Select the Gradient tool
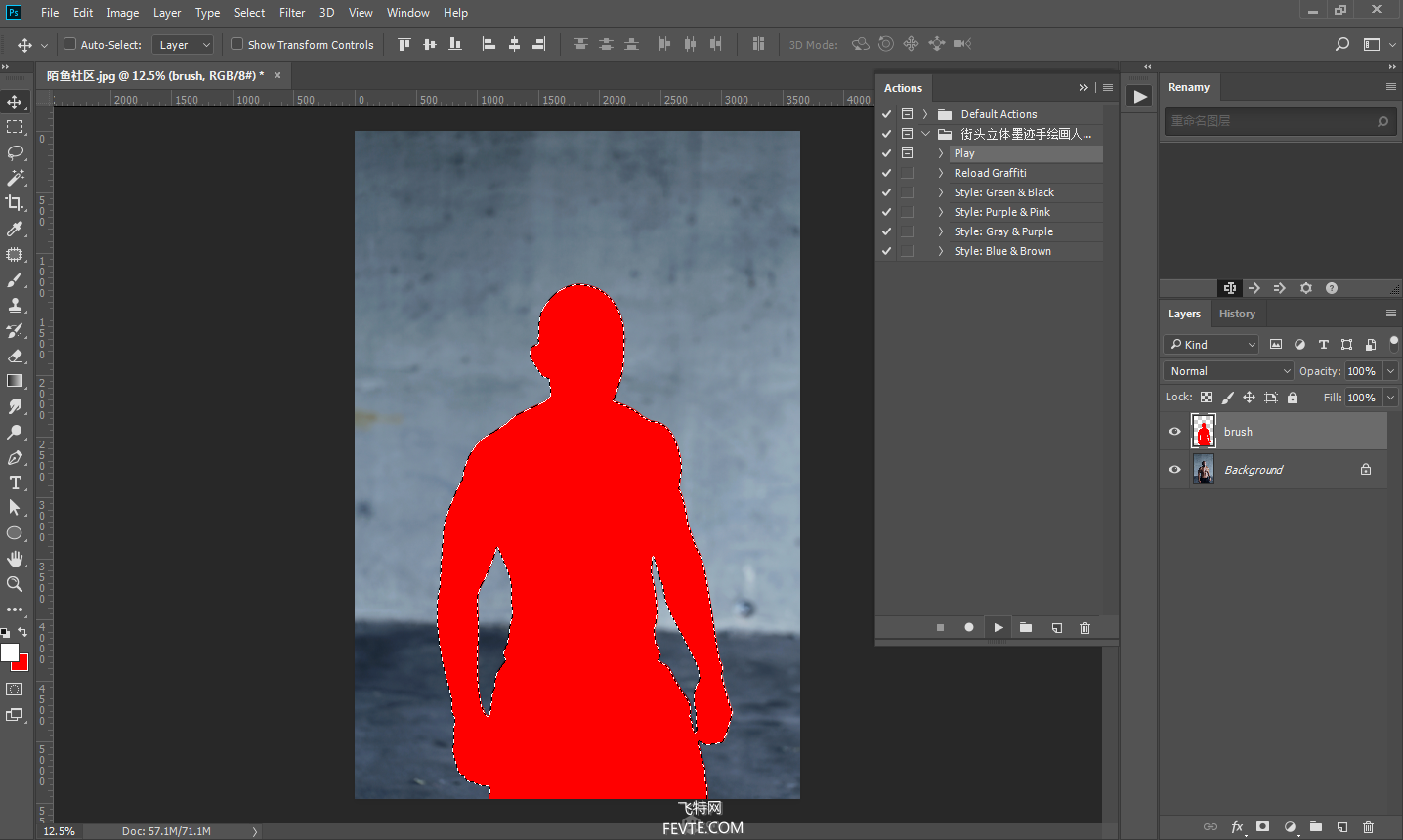1403x840 pixels. pyautogui.click(x=15, y=381)
